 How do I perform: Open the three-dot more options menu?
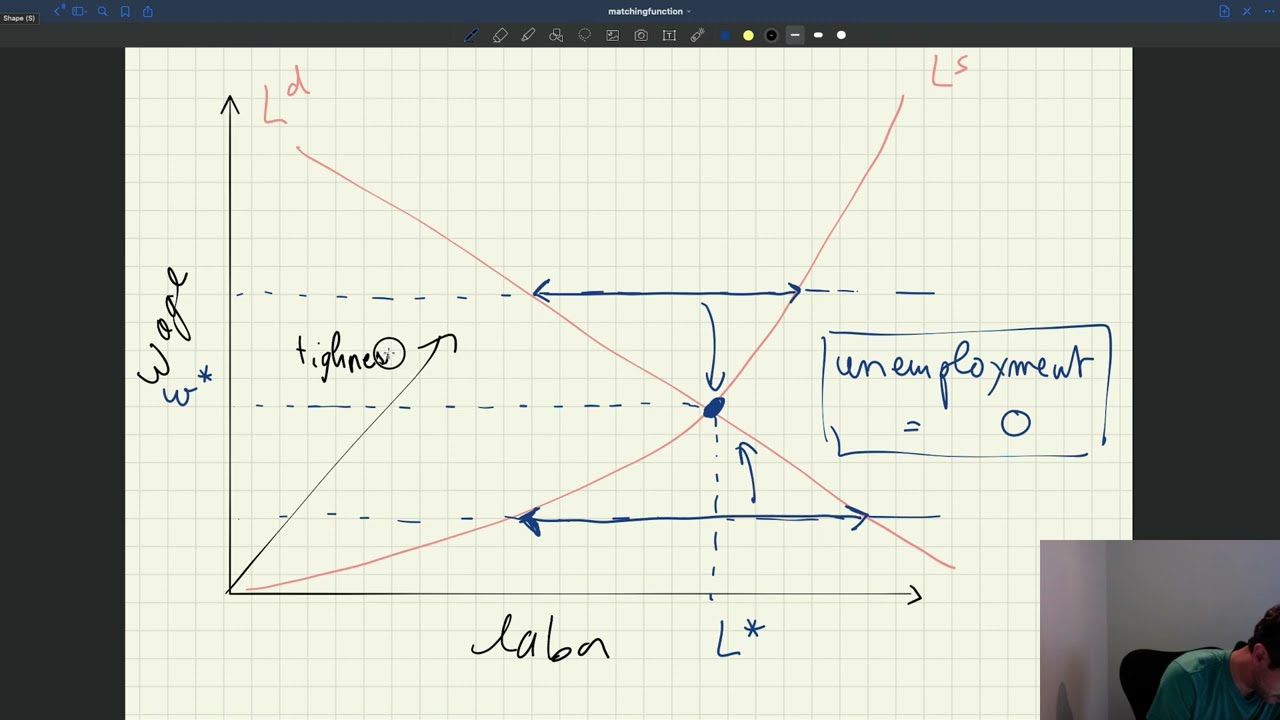coord(1268,11)
